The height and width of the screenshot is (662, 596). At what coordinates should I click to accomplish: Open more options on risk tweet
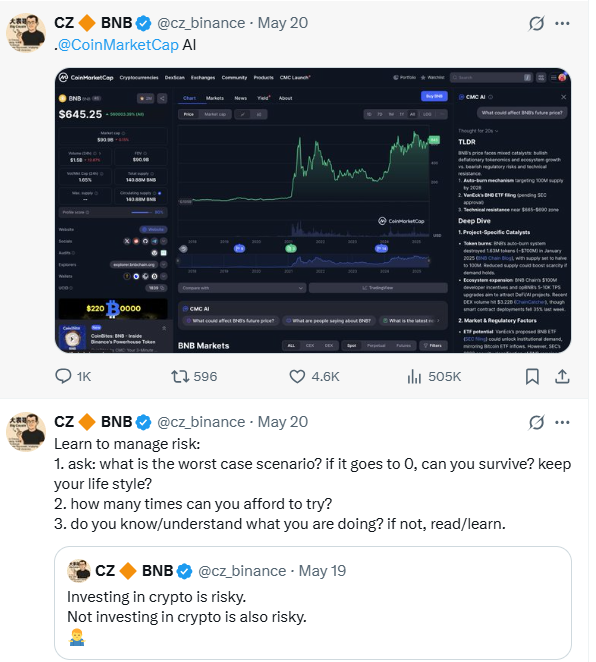(x=562, y=422)
